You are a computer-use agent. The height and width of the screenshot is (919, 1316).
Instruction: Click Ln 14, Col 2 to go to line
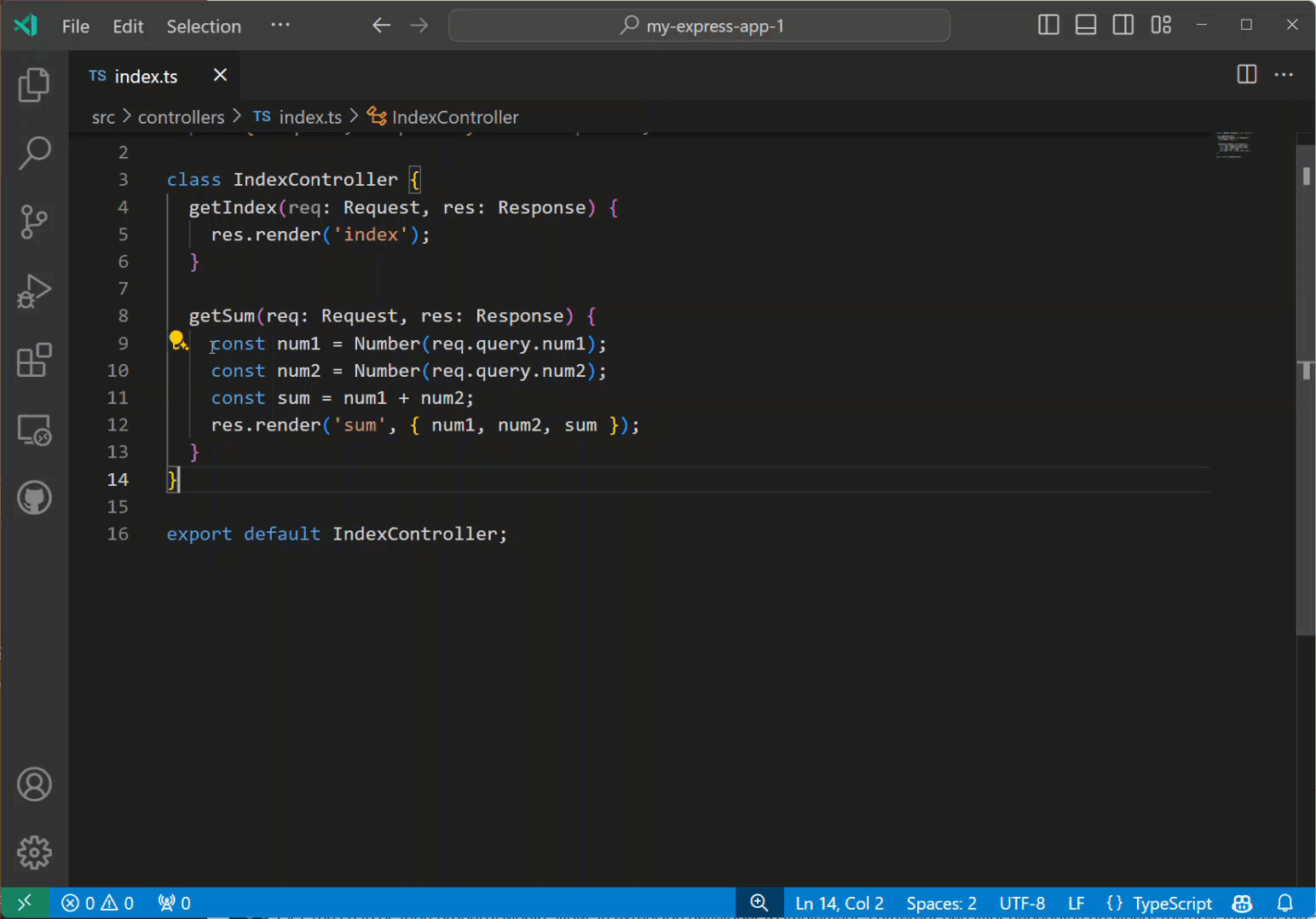point(839,902)
